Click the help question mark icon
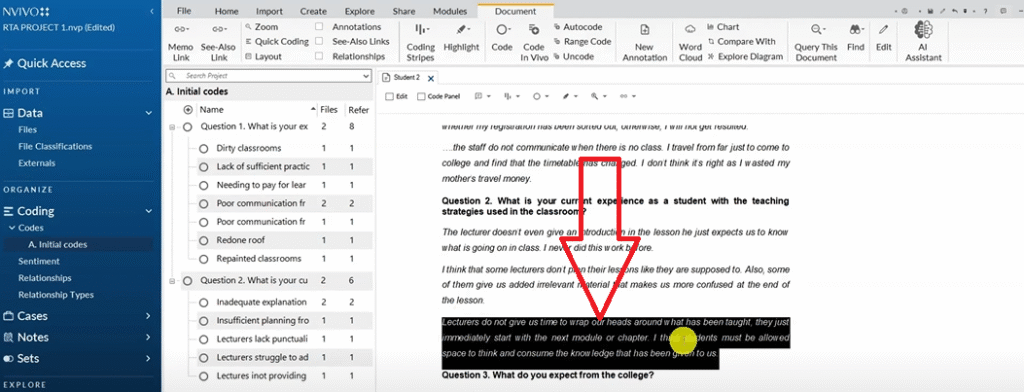Image resolution: width=1024 pixels, height=392 pixels. tap(985, 11)
